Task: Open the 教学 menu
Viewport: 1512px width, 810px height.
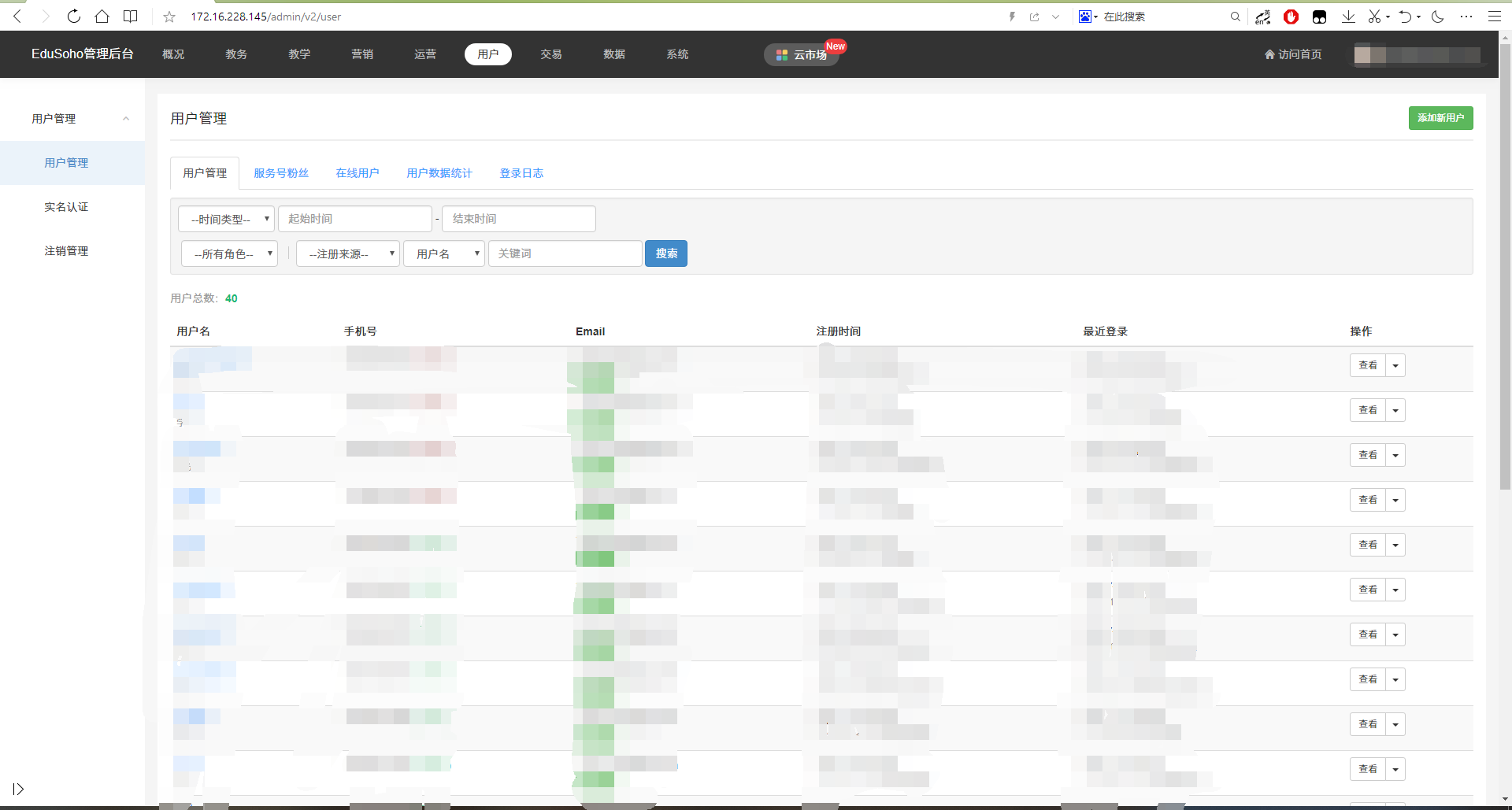Action: (x=299, y=54)
